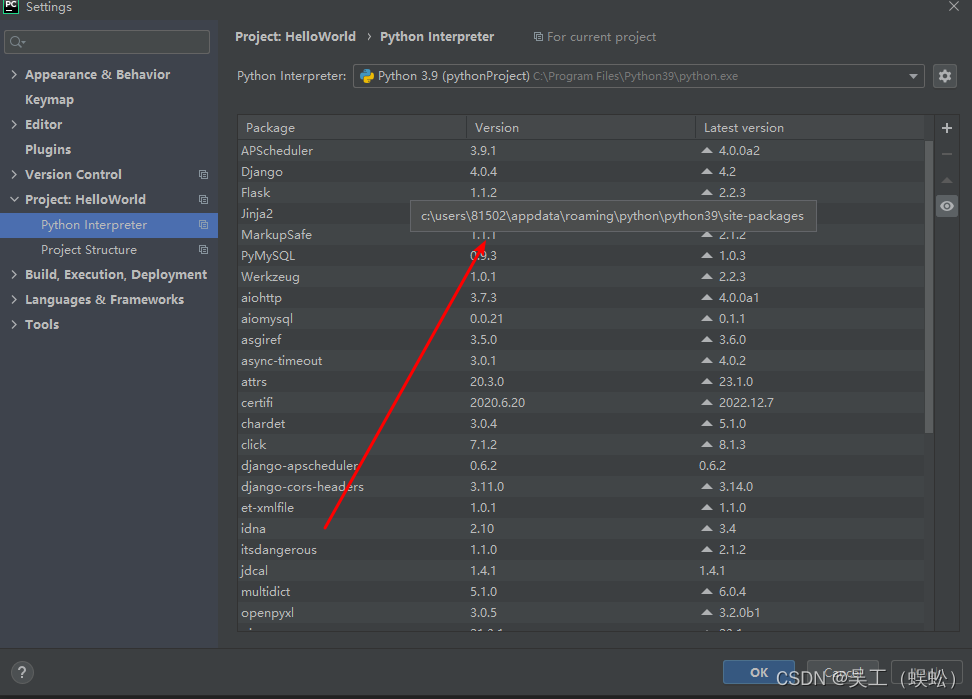972x699 pixels.
Task: Select the openpyxl package row
Action: click(581, 613)
